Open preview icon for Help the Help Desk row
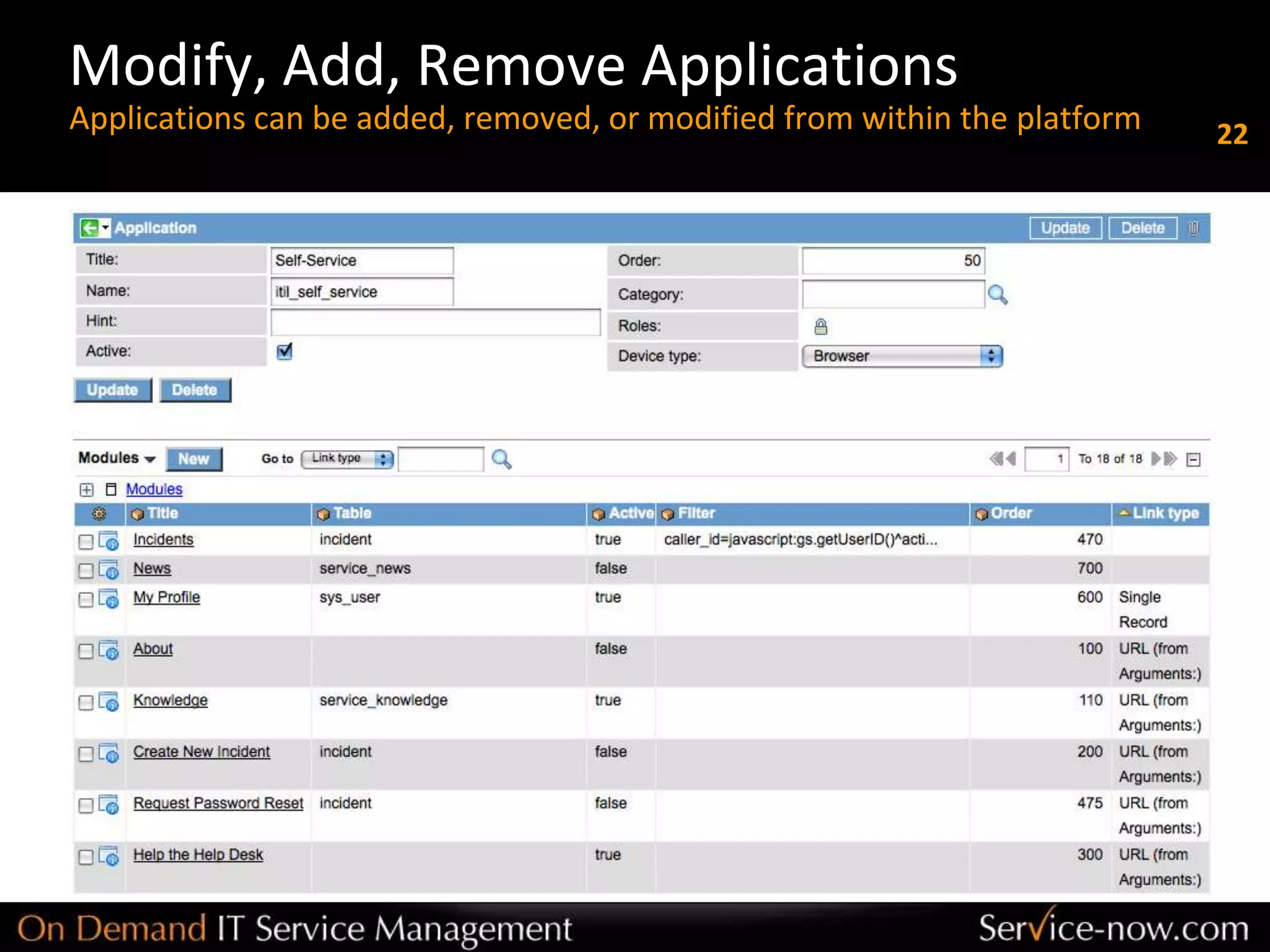 click(109, 855)
